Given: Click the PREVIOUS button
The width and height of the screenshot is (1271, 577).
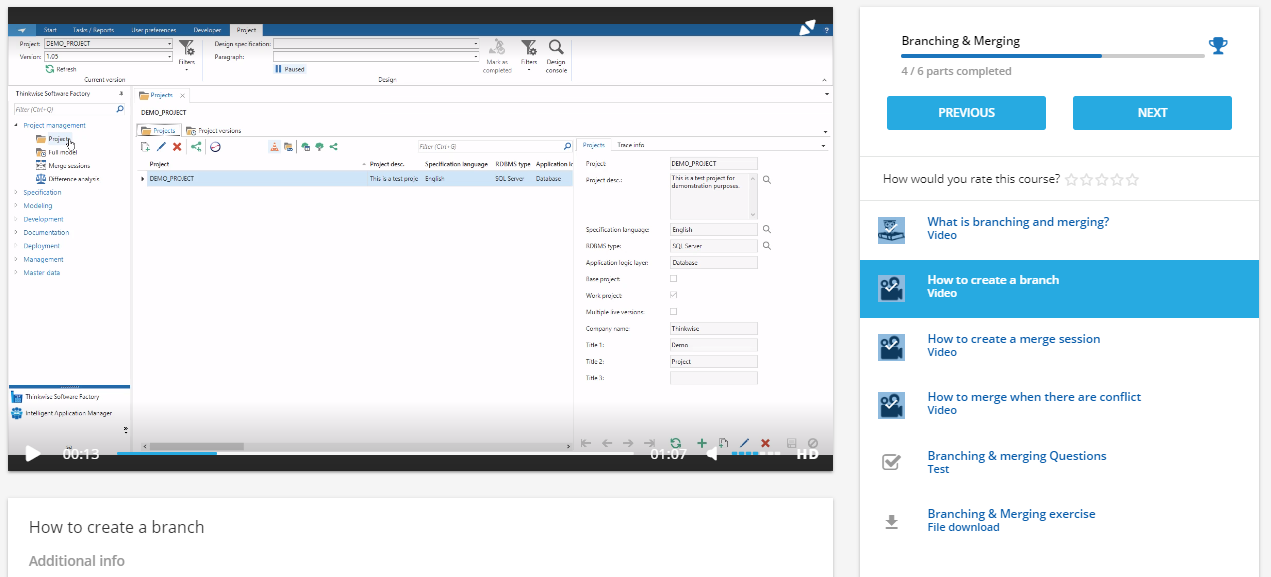Looking at the screenshot, I should coord(966,113).
